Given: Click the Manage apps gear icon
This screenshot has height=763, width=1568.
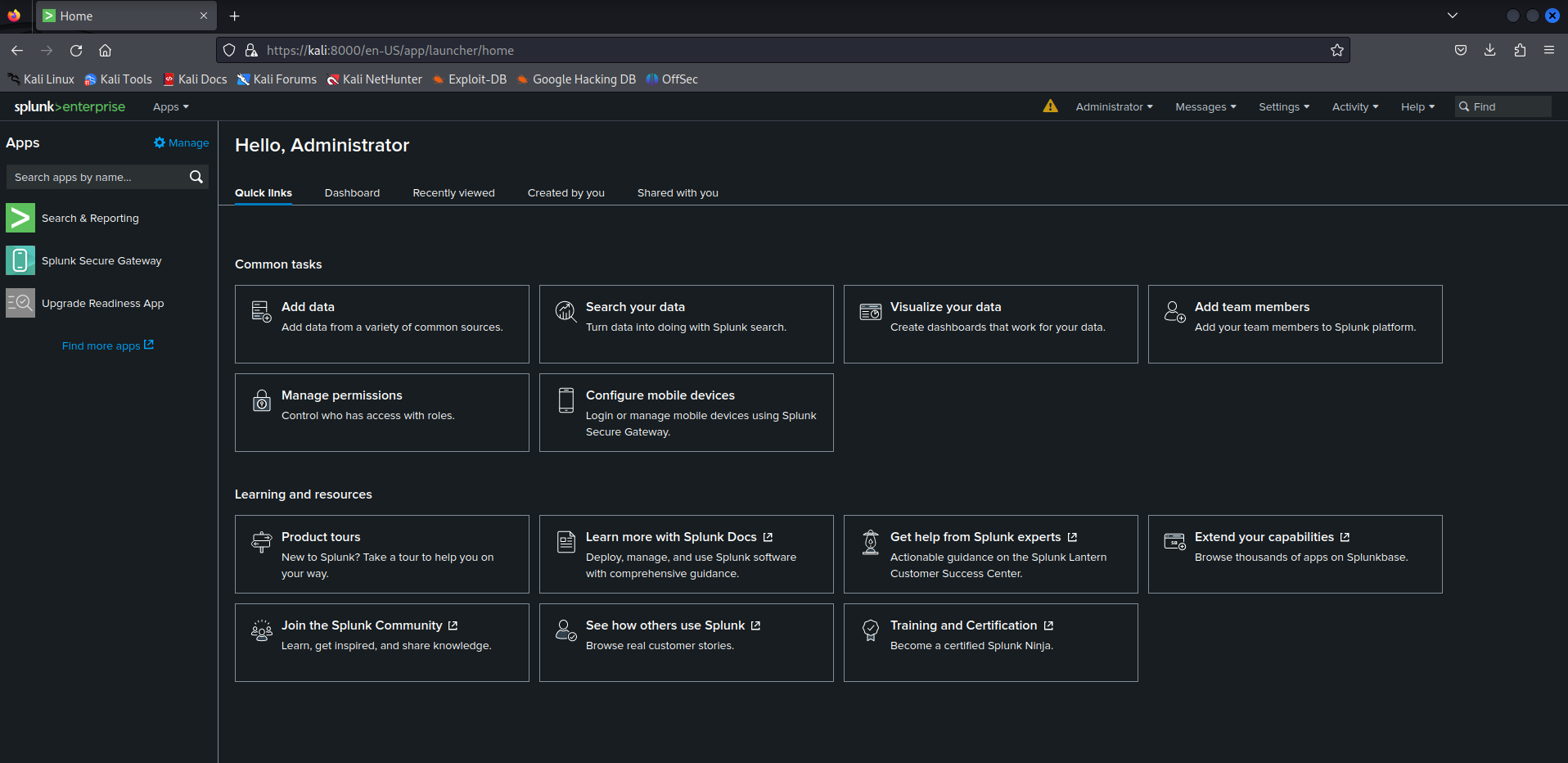Looking at the screenshot, I should point(159,142).
